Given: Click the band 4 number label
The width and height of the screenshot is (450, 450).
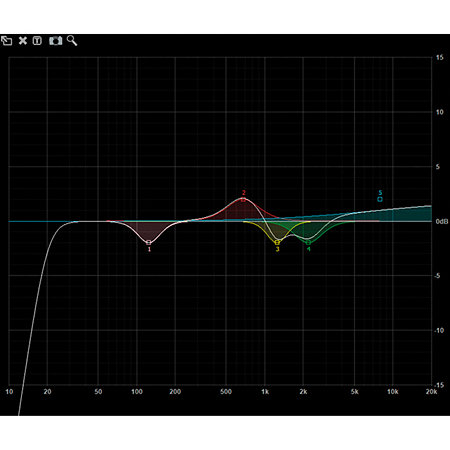Looking at the screenshot, I should click(x=309, y=249).
